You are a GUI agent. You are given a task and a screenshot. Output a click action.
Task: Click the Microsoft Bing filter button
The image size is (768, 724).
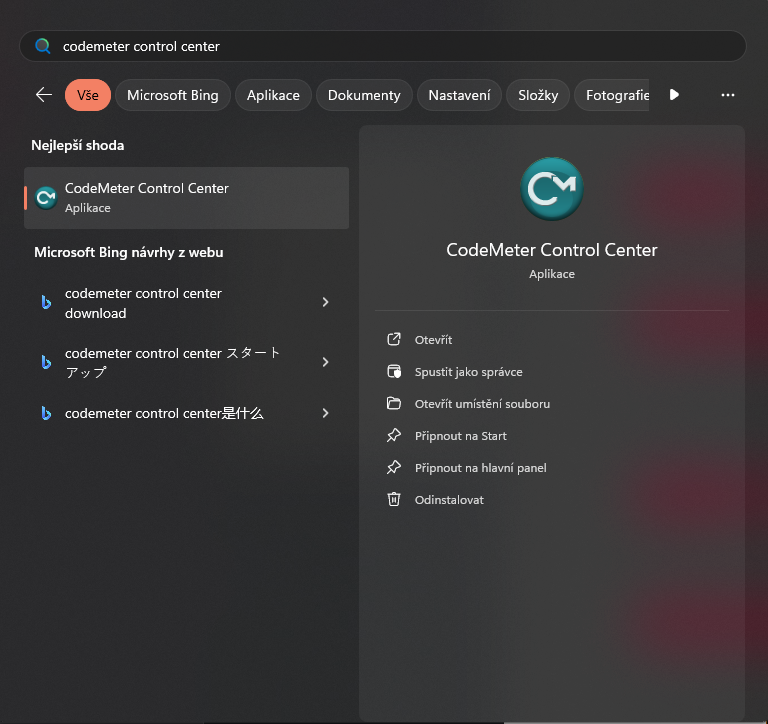[x=172, y=95]
